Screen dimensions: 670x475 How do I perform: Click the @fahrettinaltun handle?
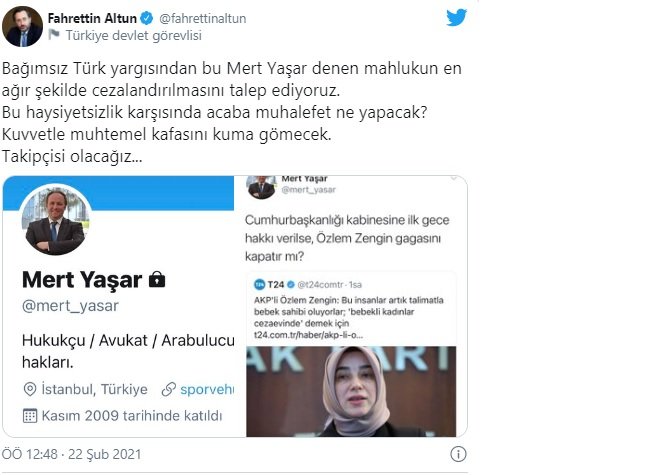(x=203, y=18)
